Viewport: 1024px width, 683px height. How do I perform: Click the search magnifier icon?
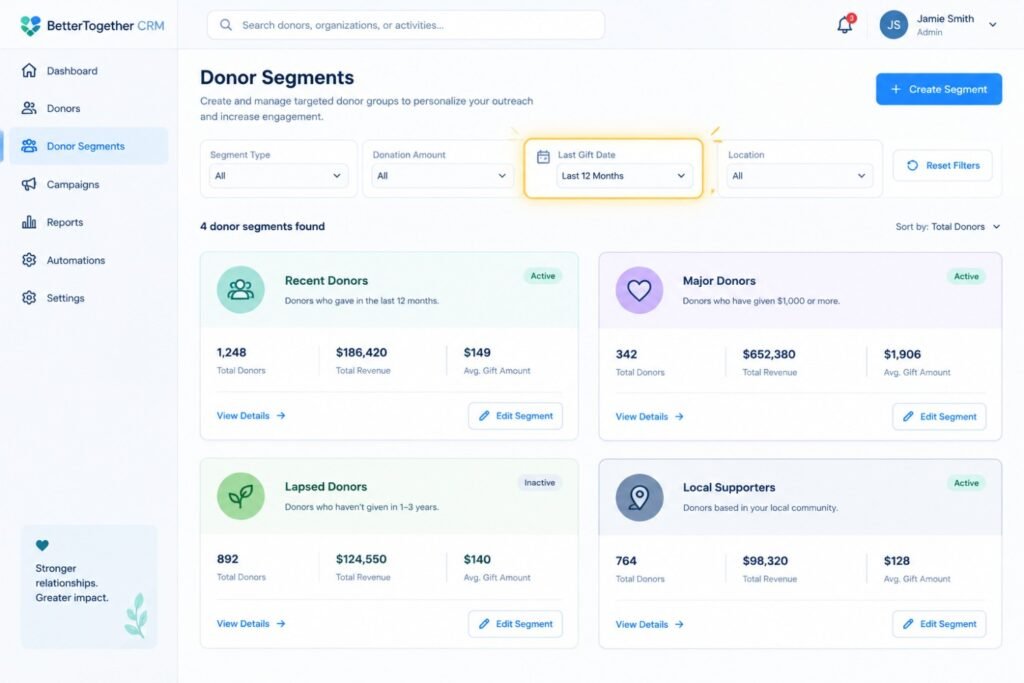pyautogui.click(x=226, y=25)
